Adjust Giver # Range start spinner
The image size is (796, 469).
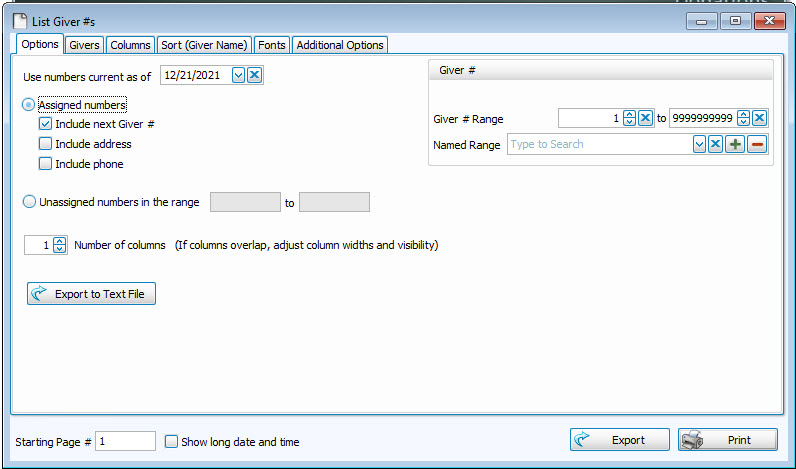click(x=629, y=118)
